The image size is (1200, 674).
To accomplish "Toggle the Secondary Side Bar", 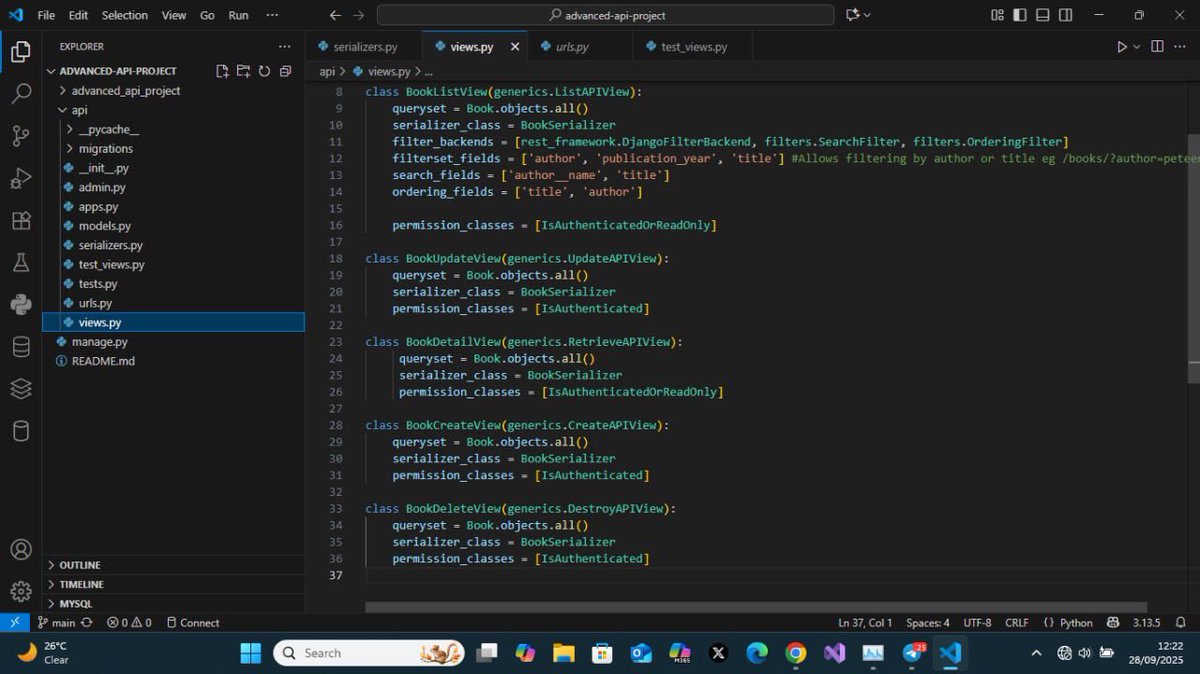I will pos(1064,15).
